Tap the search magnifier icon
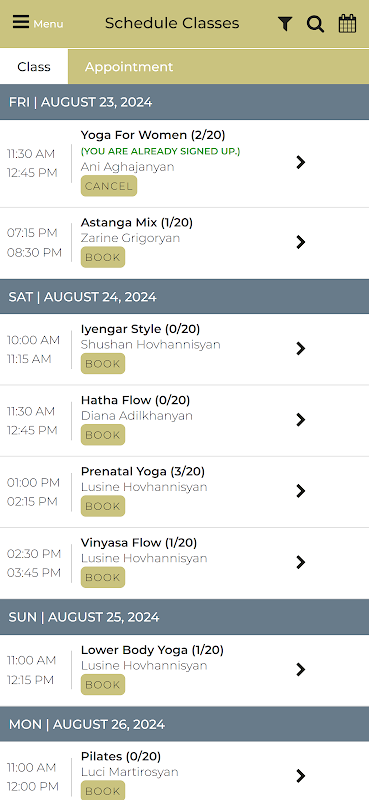The width and height of the screenshot is (369, 800). pos(315,23)
